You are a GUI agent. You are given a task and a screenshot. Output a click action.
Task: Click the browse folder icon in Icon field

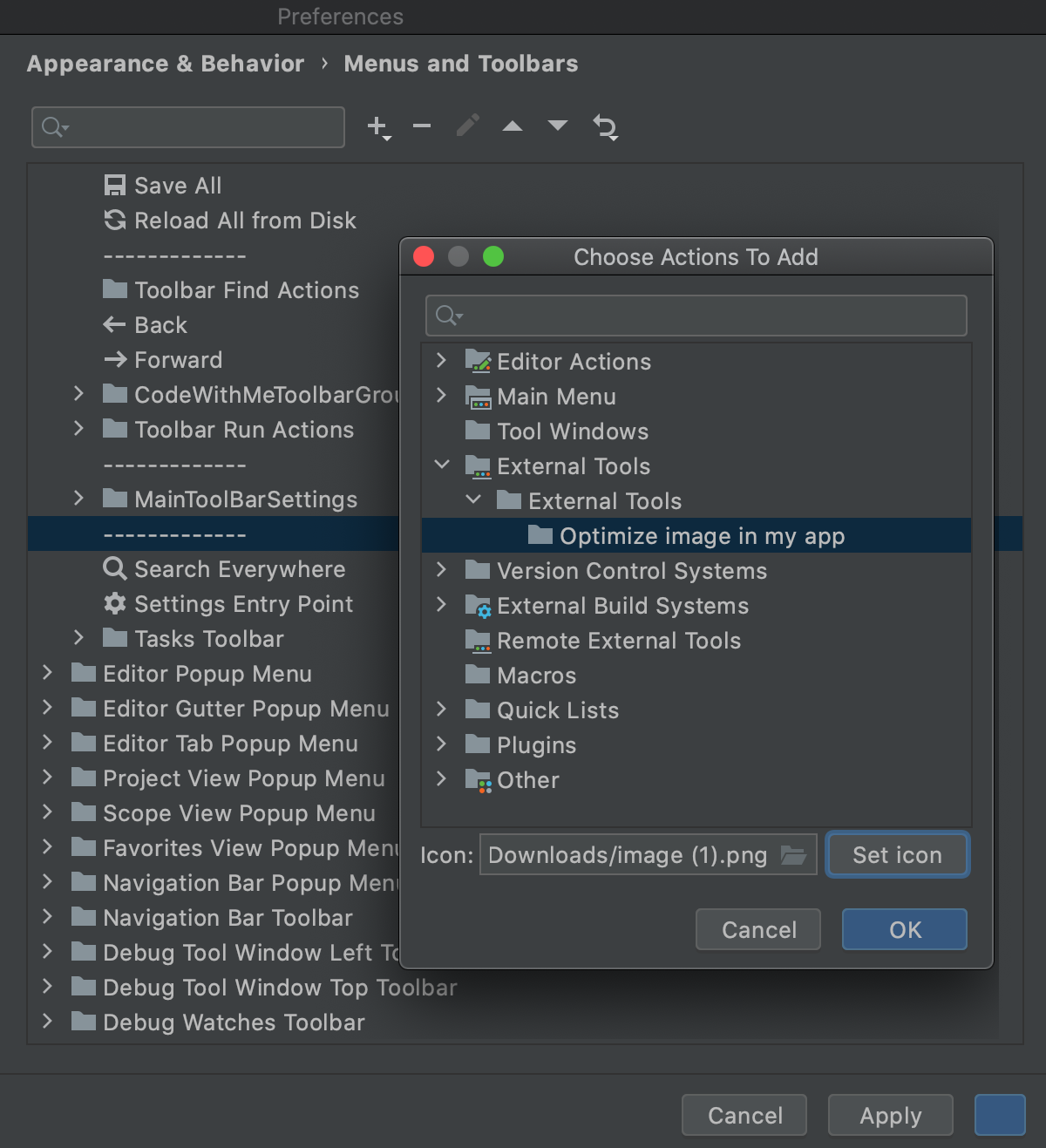click(793, 855)
